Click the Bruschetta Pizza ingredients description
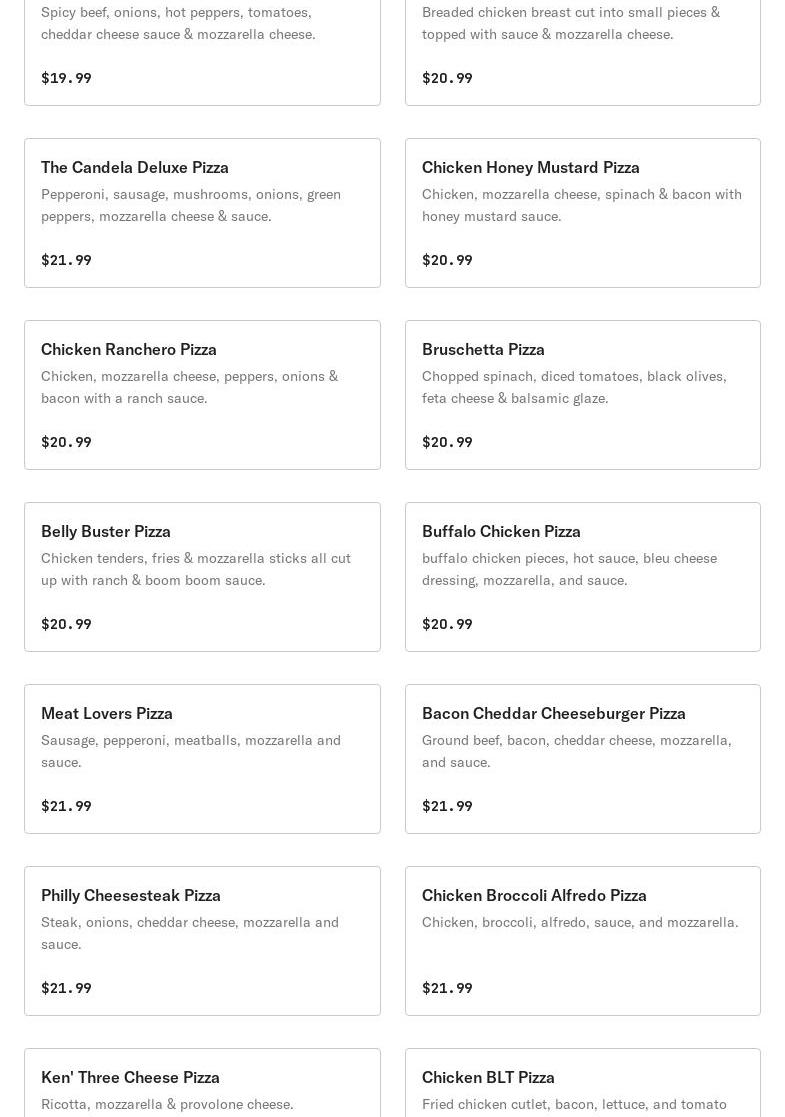785x1117 pixels. (x=574, y=387)
